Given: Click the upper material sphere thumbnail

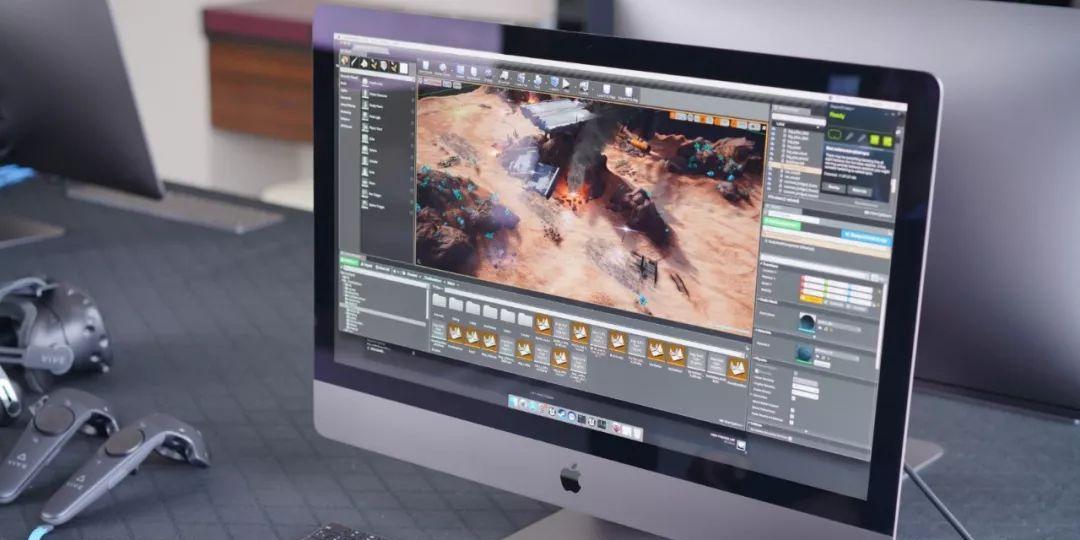Looking at the screenshot, I should [x=807, y=323].
